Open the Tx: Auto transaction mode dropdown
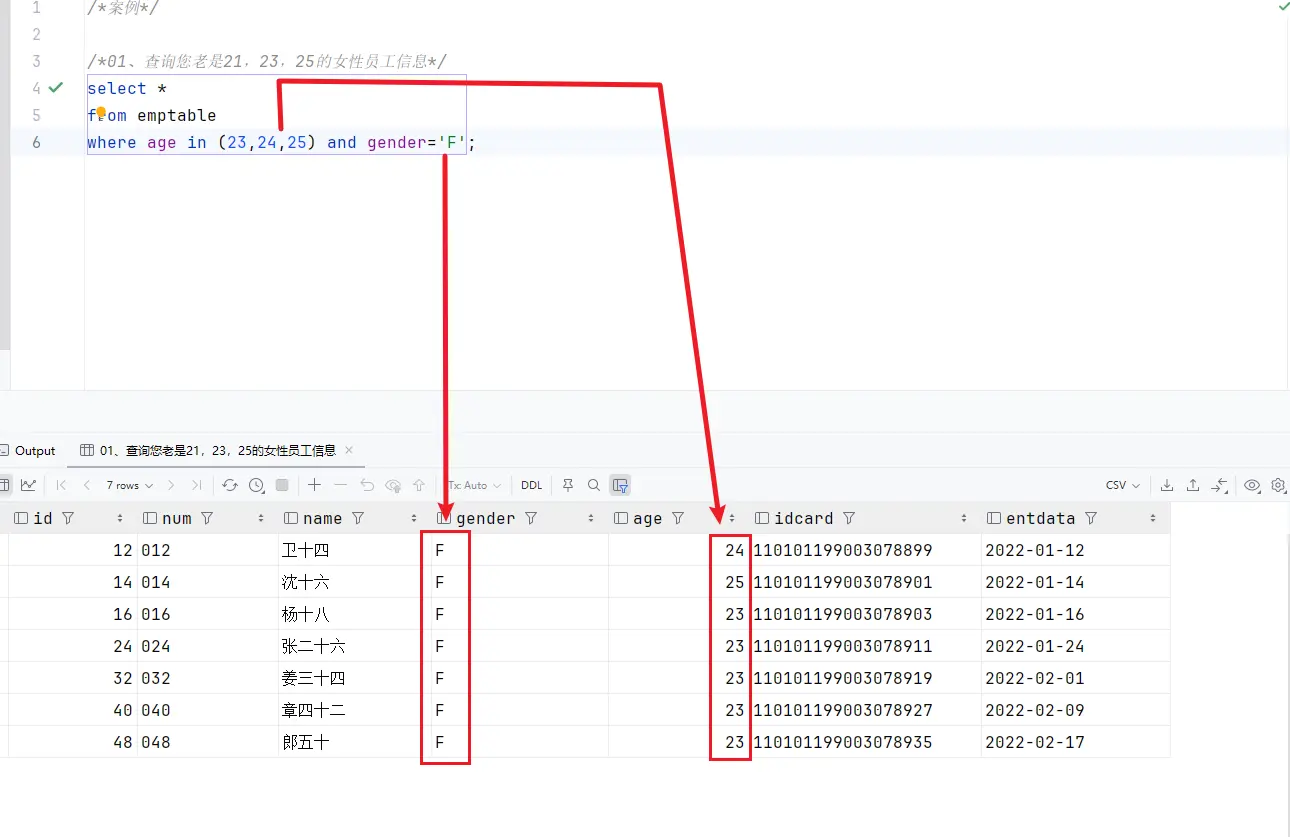The image size is (1290, 837). pos(474,485)
